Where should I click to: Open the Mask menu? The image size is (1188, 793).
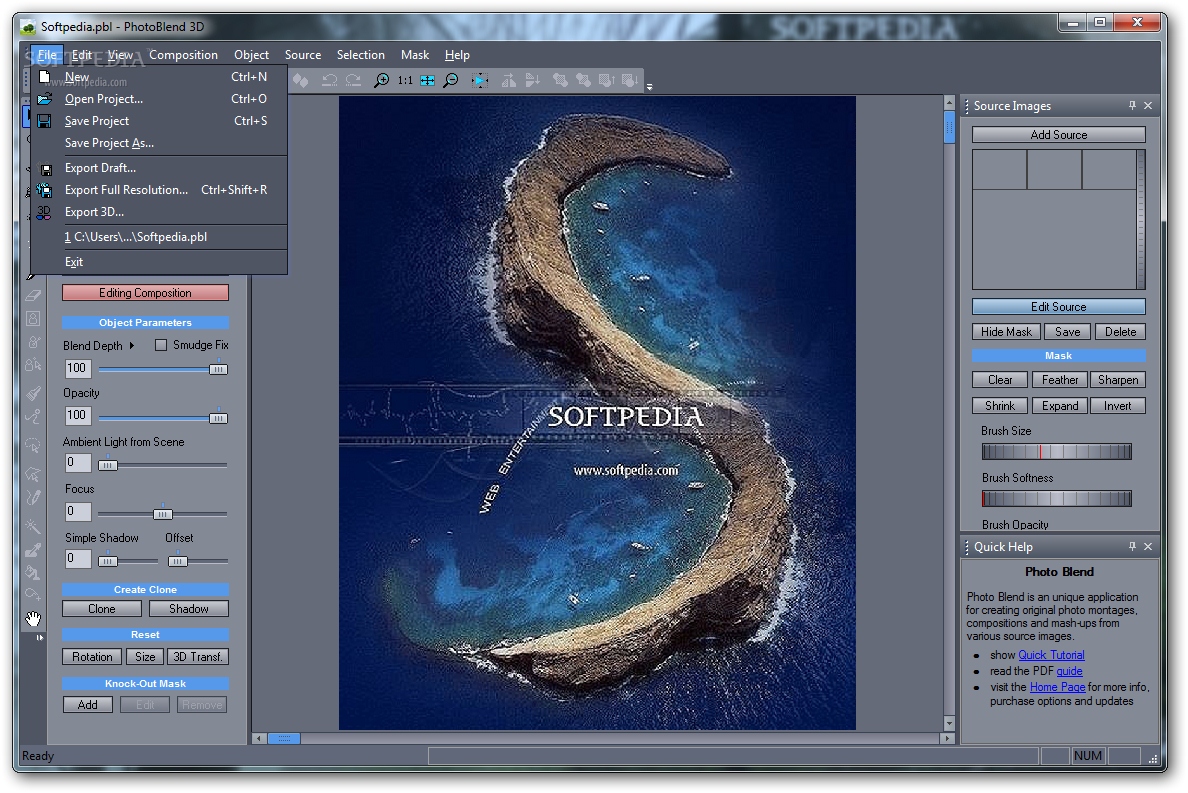tap(414, 55)
